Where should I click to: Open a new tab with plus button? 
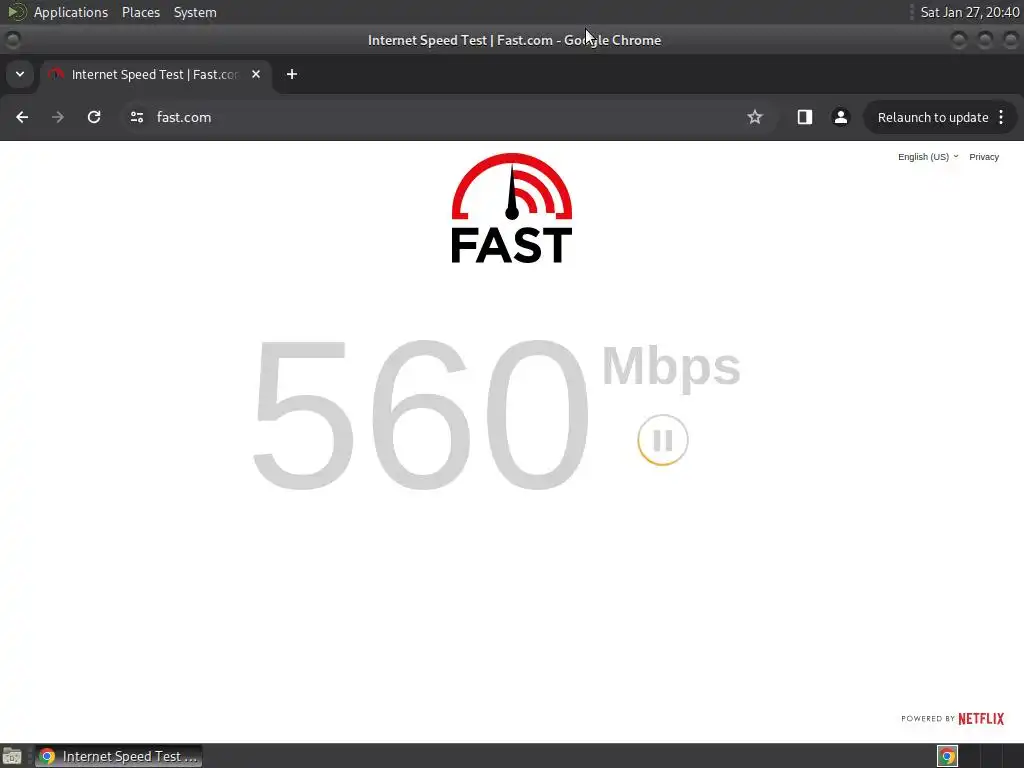(x=292, y=74)
